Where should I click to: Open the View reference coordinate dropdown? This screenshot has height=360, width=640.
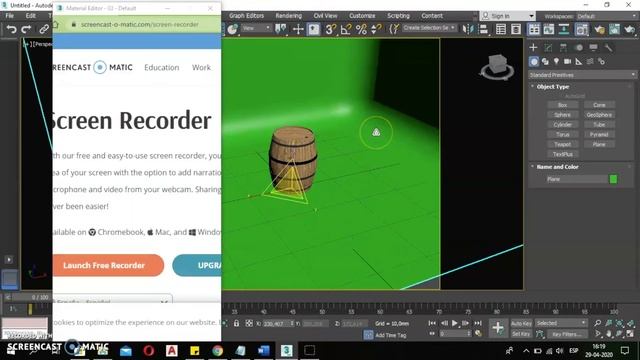(256, 28)
